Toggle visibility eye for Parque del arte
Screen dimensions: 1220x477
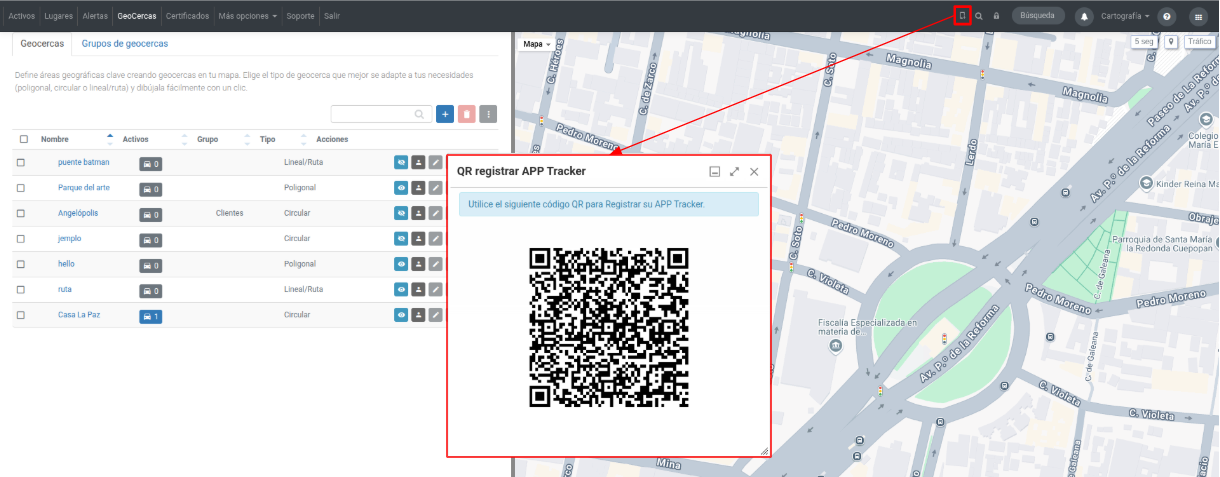(x=401, y=187)
